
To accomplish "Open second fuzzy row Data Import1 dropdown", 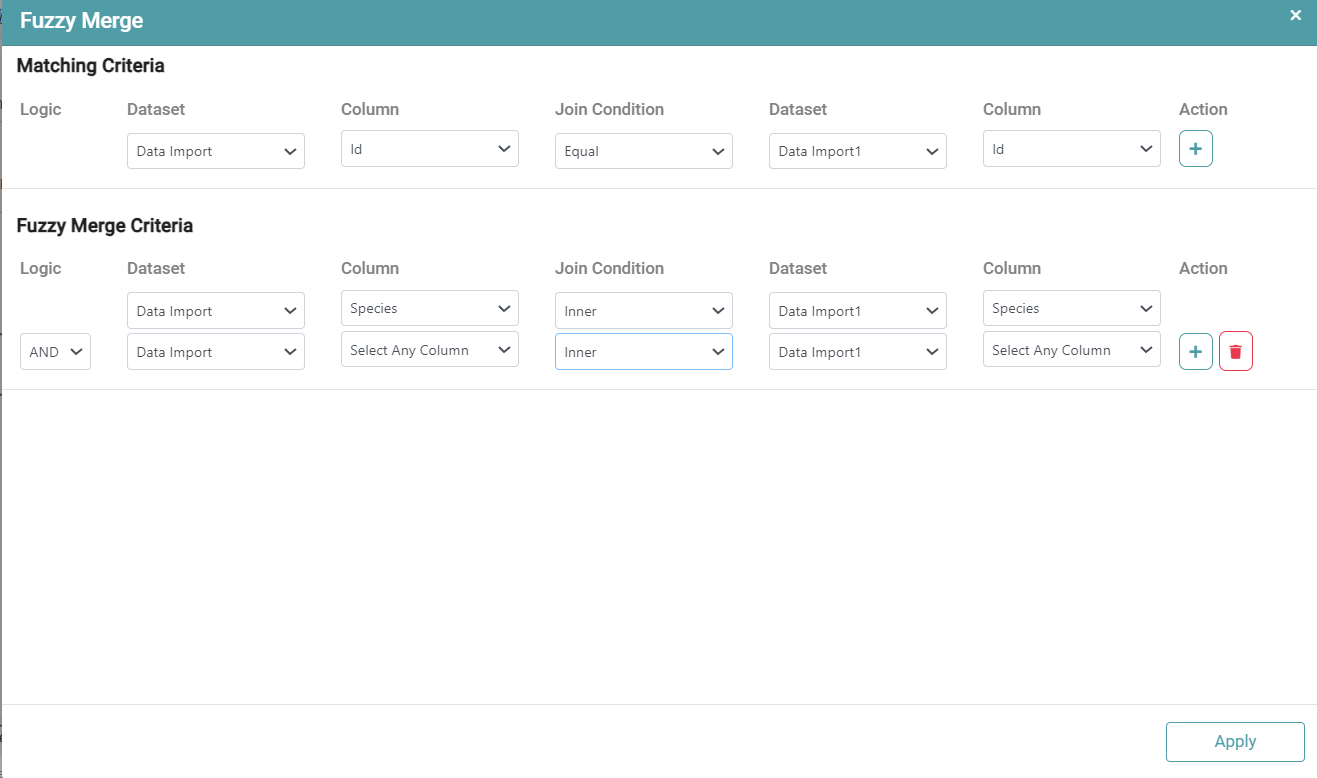I will point(857,352).
